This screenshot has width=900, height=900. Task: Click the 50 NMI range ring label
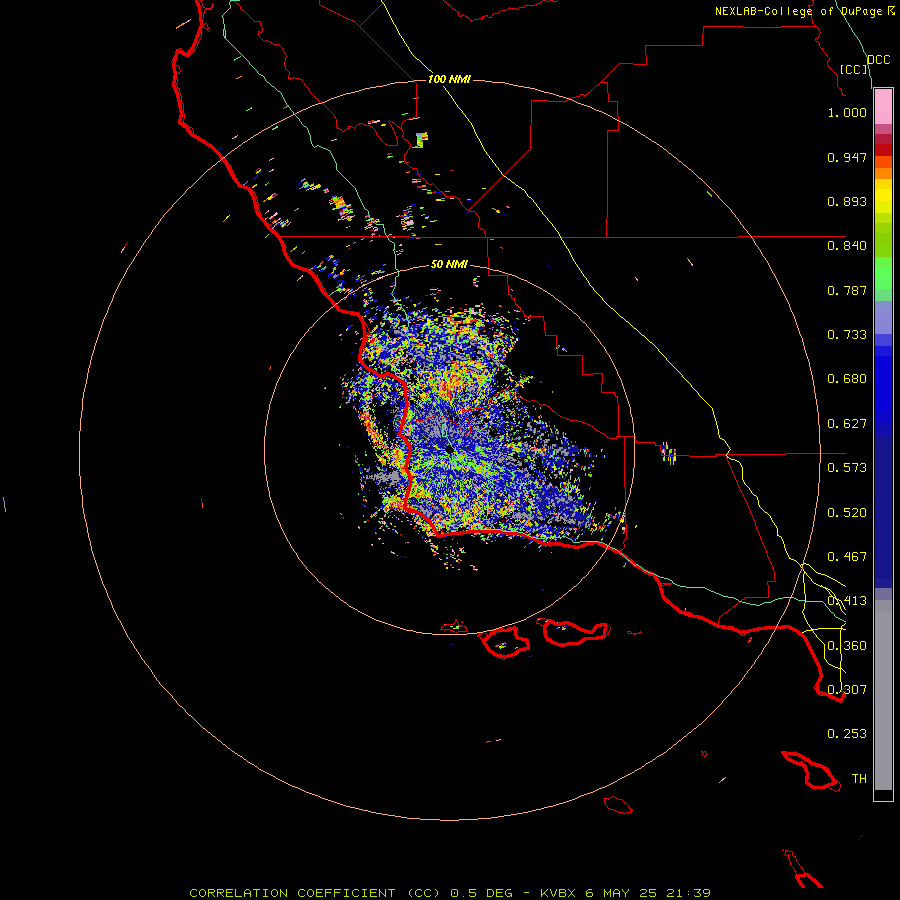449,265
